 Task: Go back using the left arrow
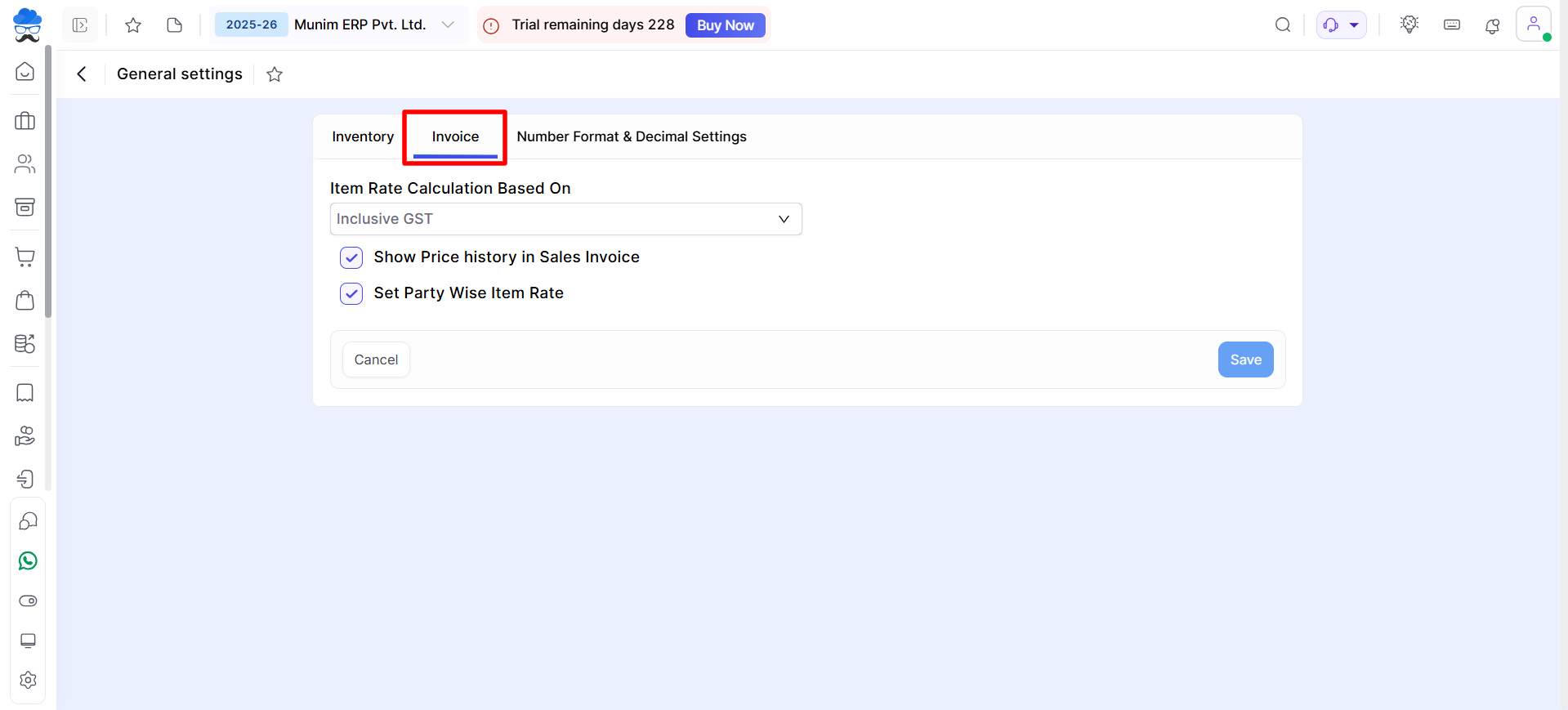point(82,74)
